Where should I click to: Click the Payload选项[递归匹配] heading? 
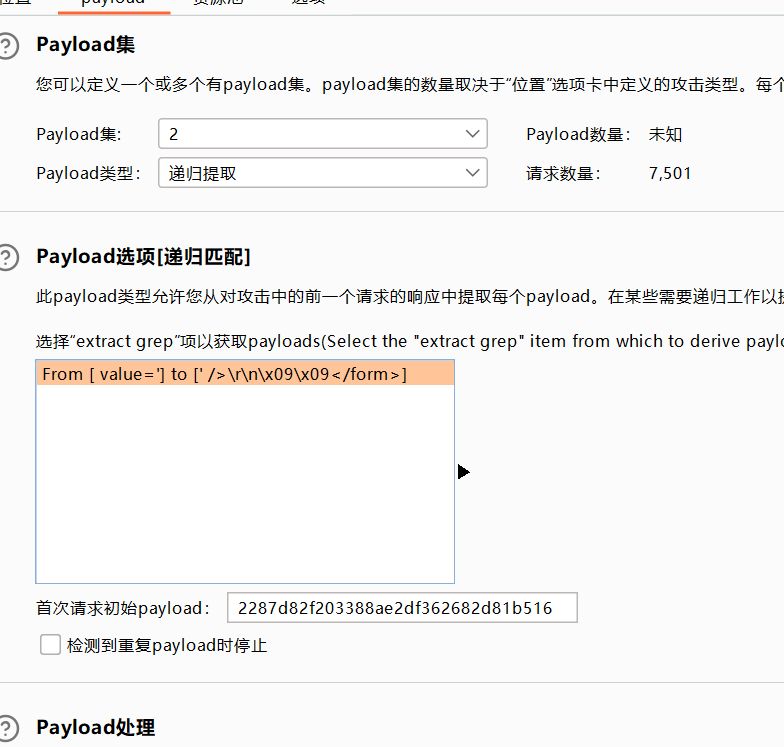click(143, 257)
